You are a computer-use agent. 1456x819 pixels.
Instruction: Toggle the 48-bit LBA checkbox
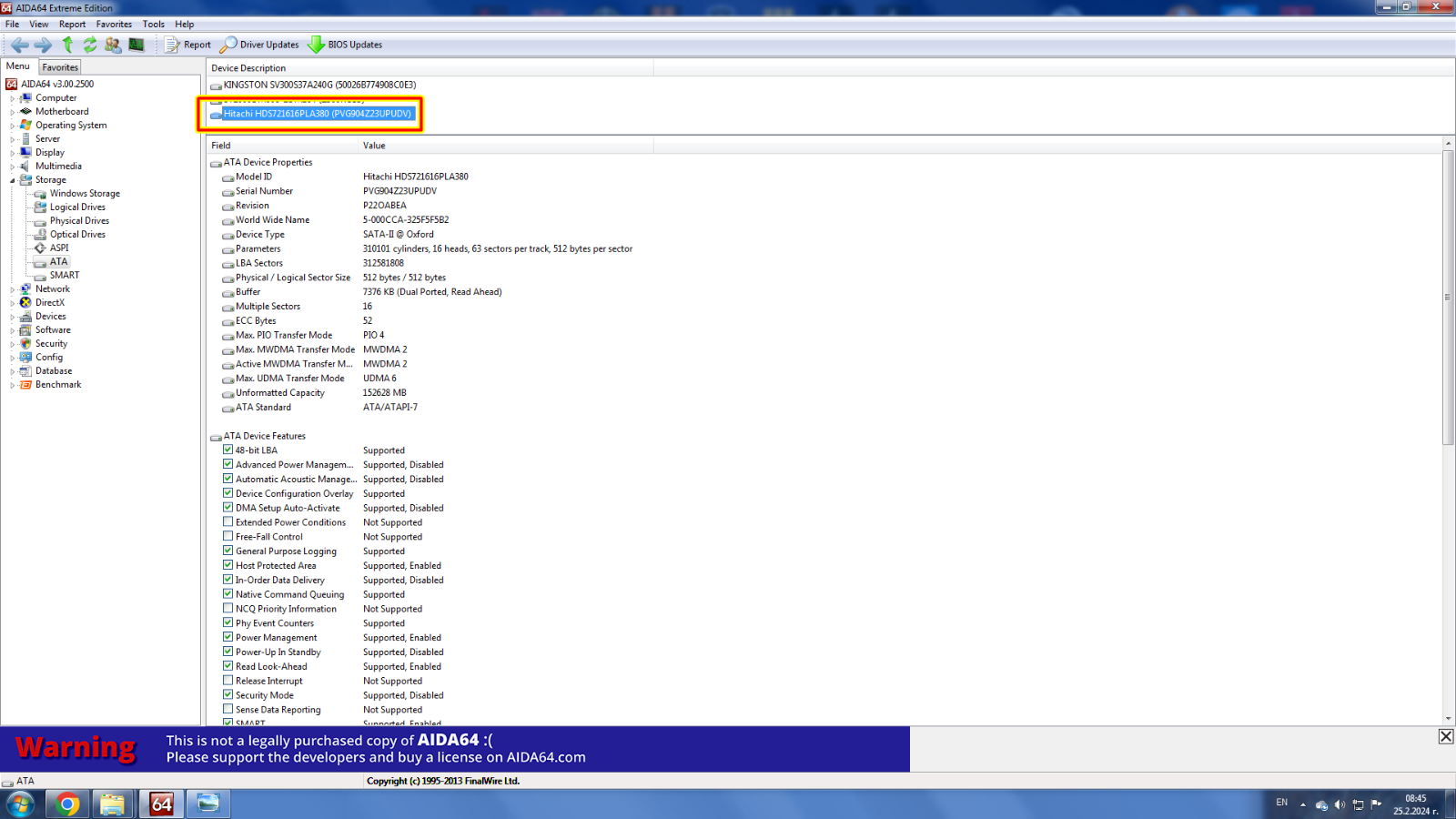227,450
